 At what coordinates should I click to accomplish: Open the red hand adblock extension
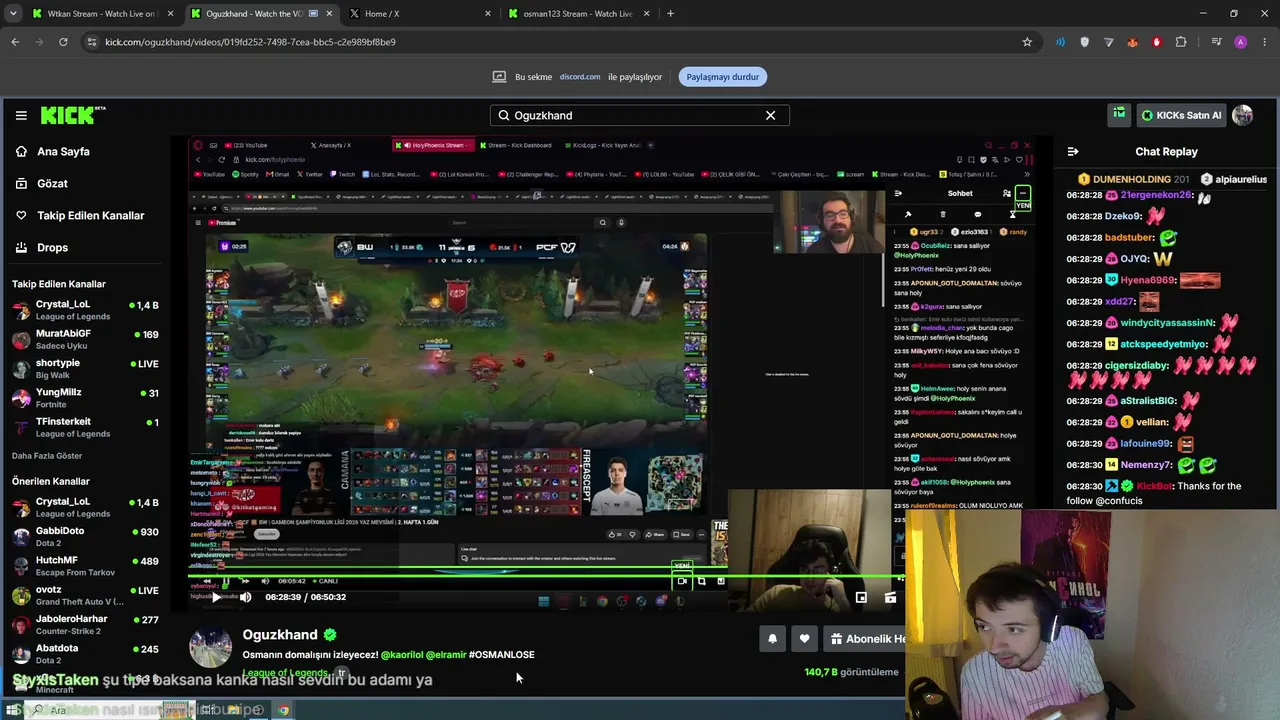[1157, 42]
